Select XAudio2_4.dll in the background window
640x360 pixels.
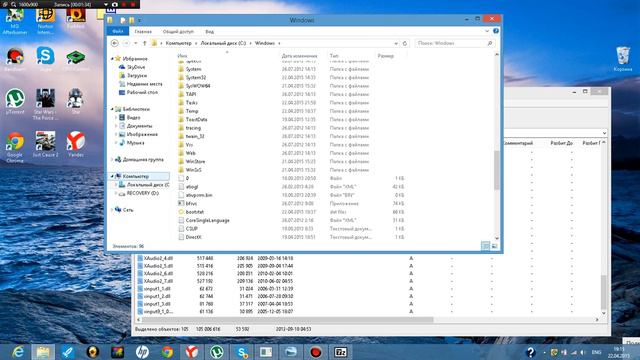click(158, 258)
